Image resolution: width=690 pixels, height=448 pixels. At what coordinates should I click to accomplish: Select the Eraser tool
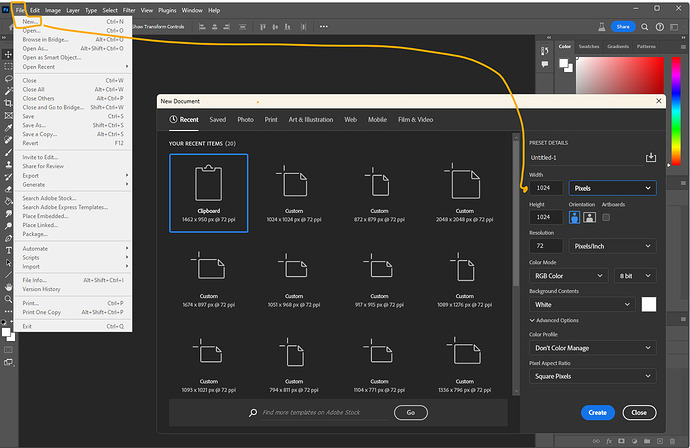point(8,189)
